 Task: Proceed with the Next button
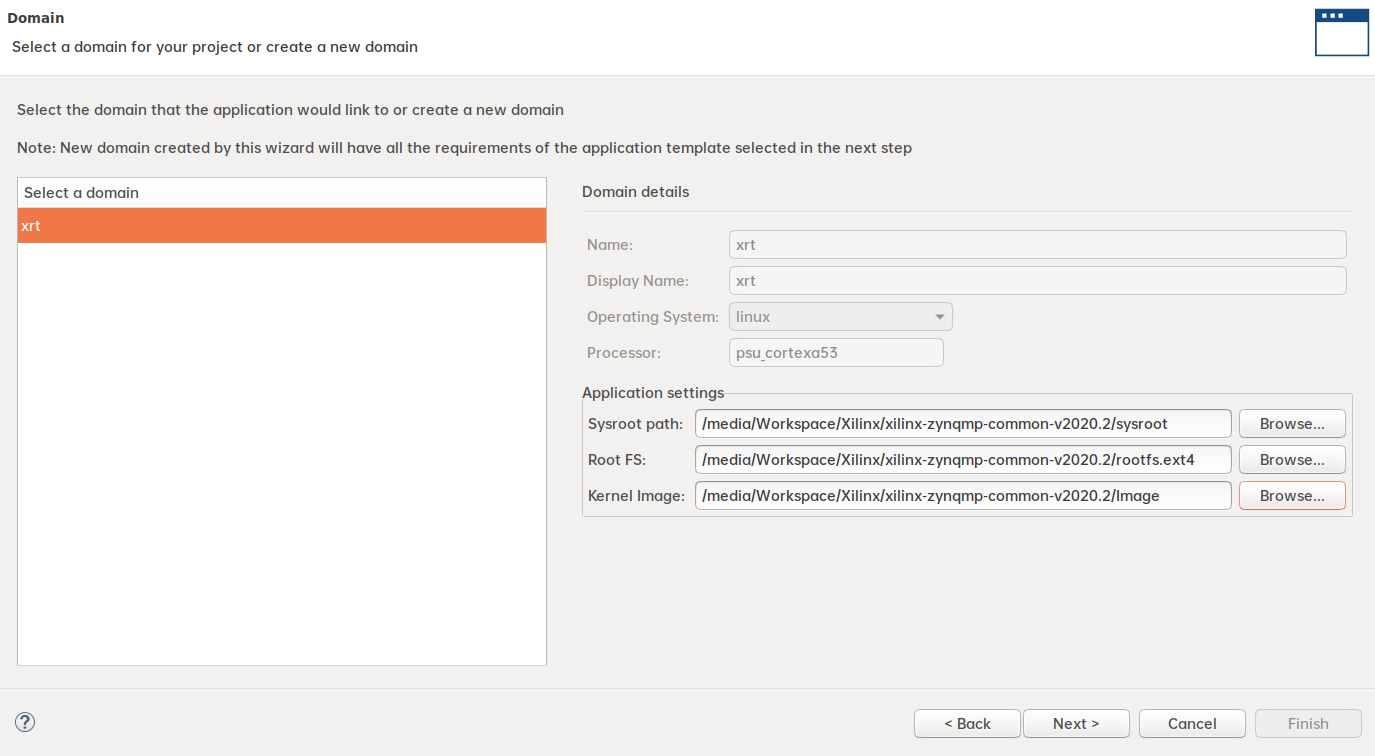point(1076,724)
